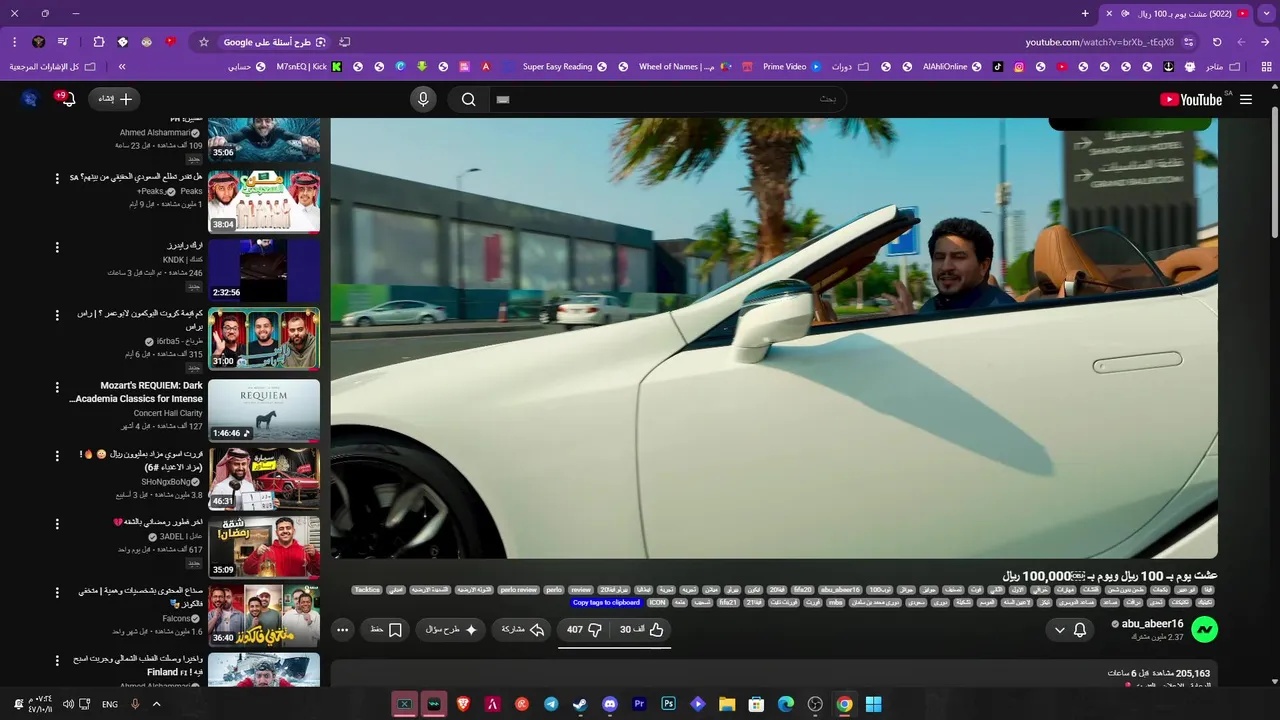Click the 'fifa20' tag chip
1280x720 pixels.
pyautogui.click(x=802, y=590)
